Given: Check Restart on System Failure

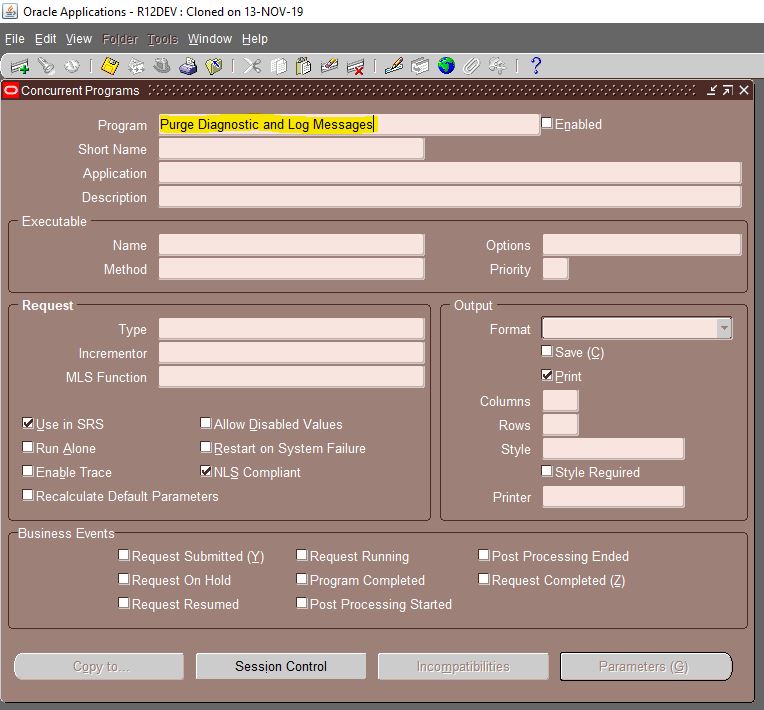Looking at the screenshot, I should pyautogui.click(x=206, y=447).
